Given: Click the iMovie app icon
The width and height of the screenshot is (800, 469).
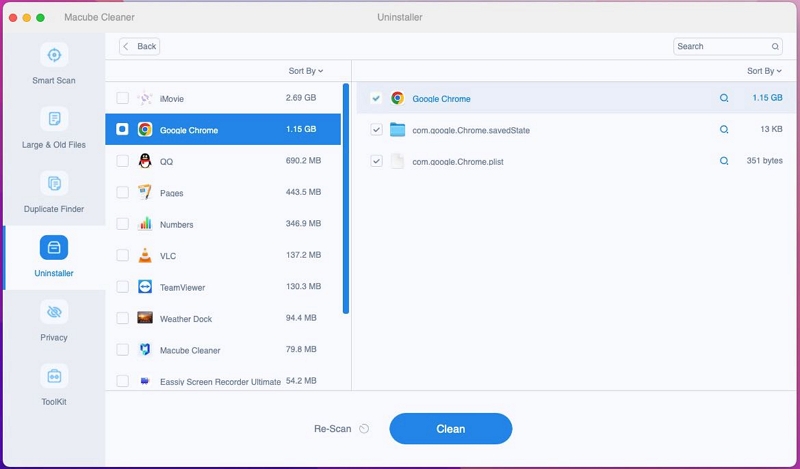Looking at the screenshot, I should 145,98.
